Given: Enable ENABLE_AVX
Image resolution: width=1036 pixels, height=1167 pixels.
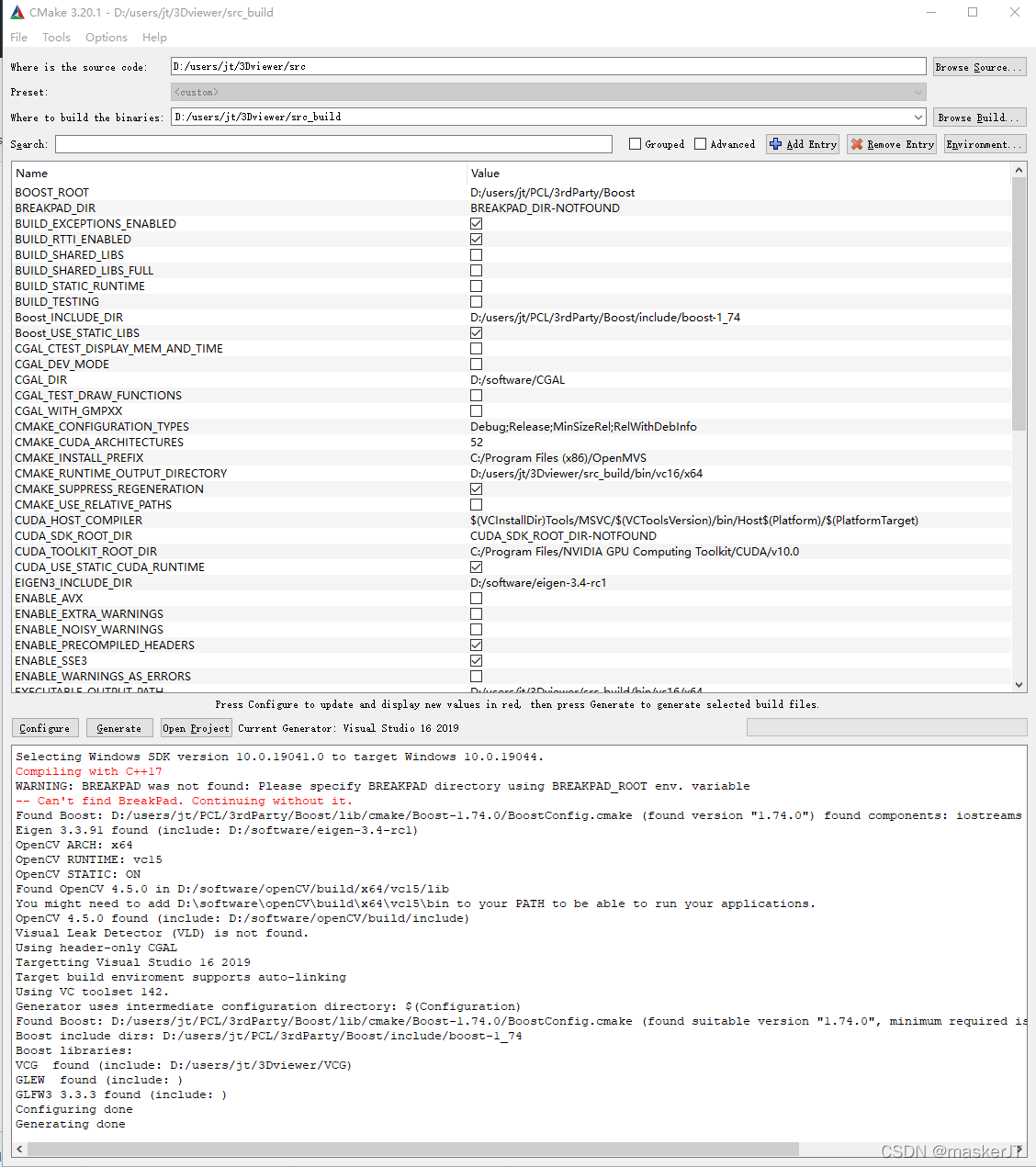Looking at the screenshot, I should point(476,597).
